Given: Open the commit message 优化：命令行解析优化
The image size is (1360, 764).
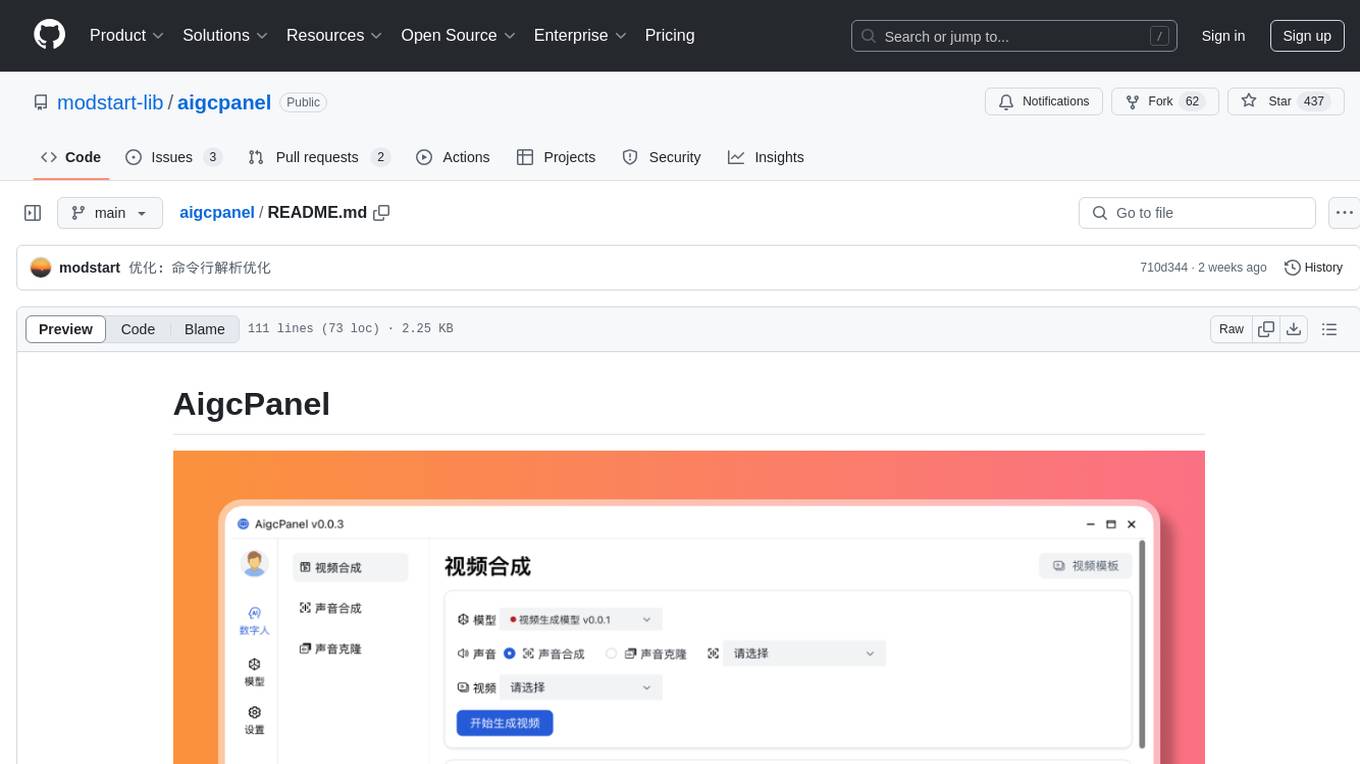Looking at the screenshot, I should pos(200,268).
